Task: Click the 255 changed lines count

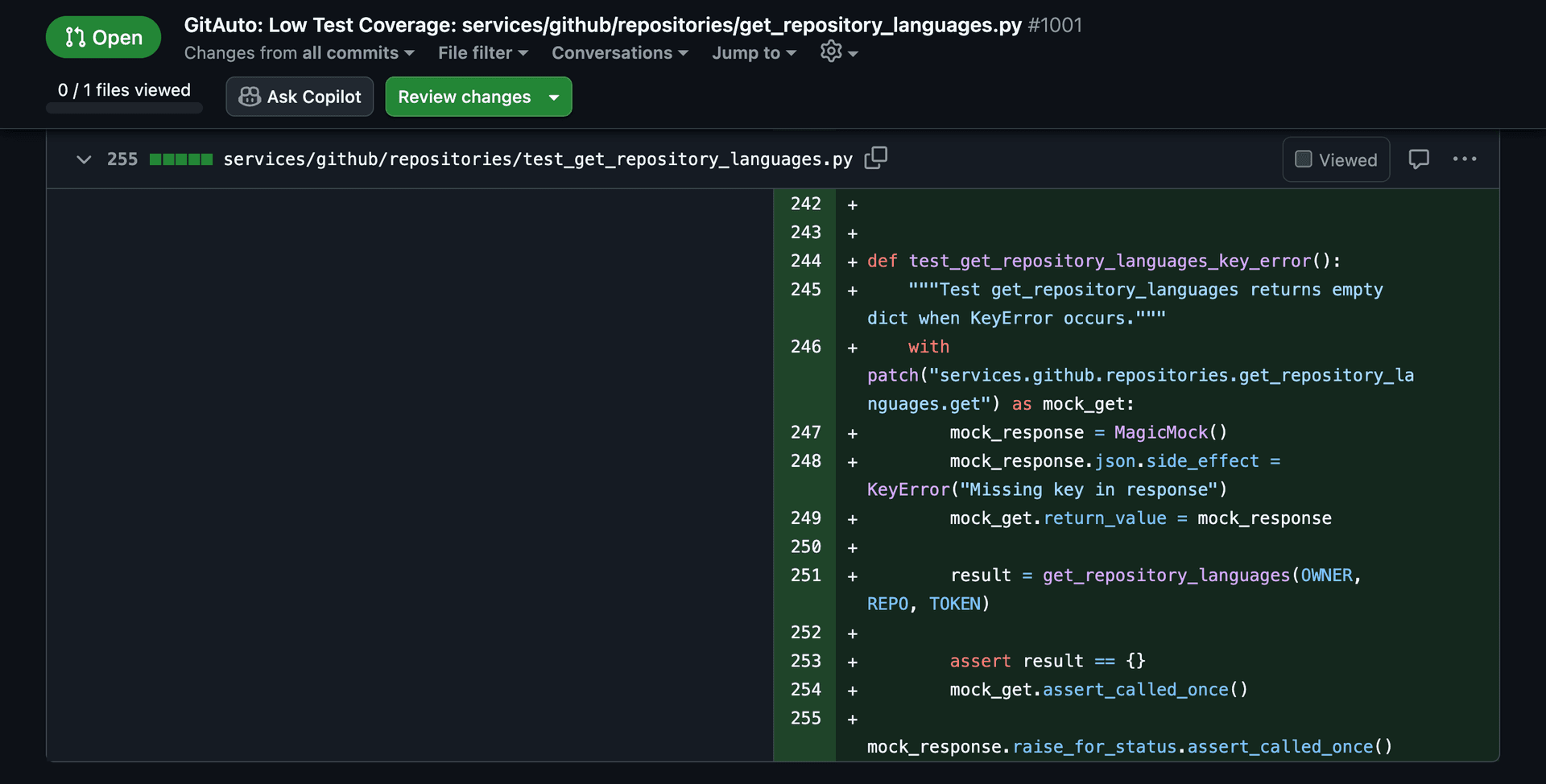Action: (122, 159)
